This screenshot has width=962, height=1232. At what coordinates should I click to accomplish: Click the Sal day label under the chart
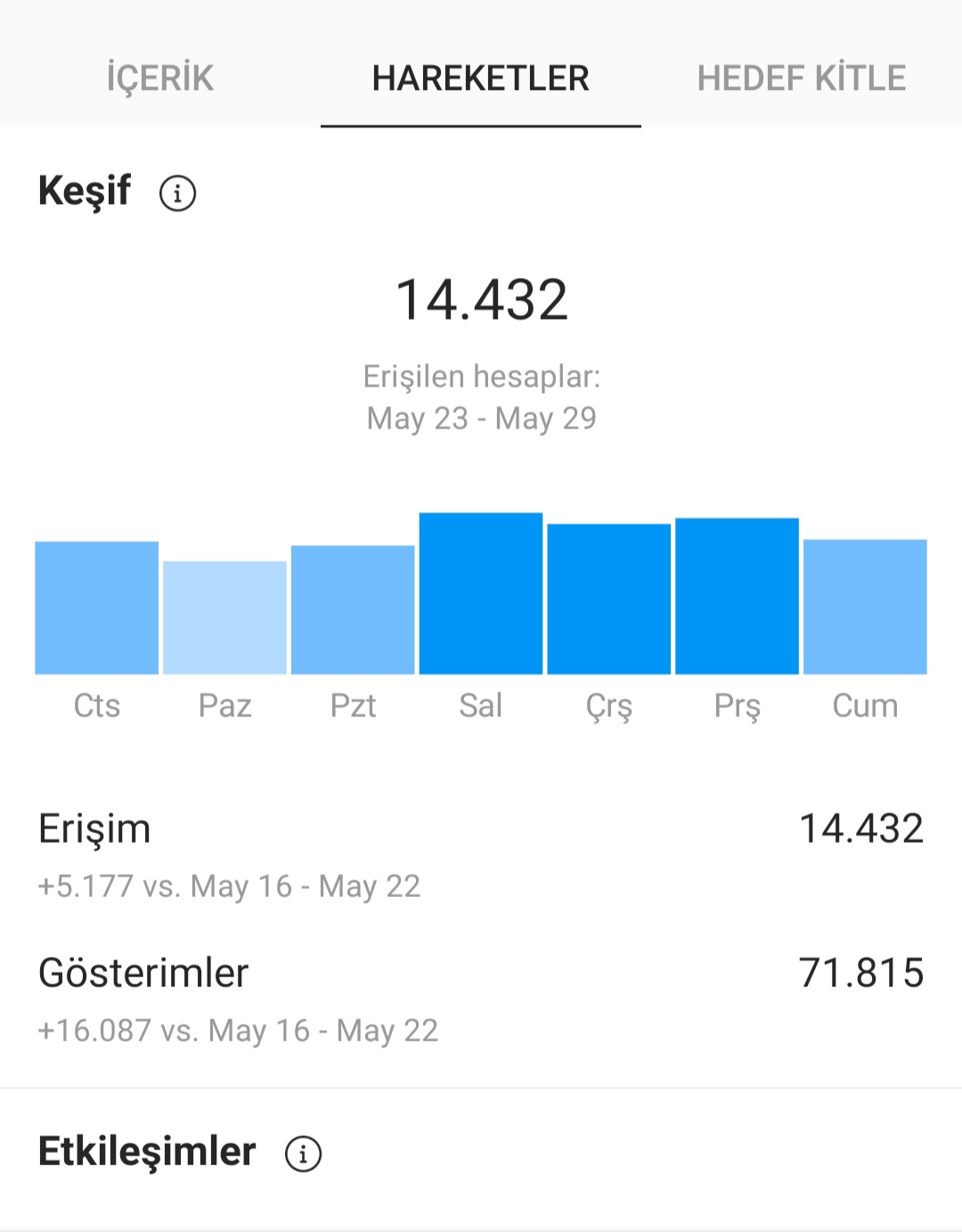pos(481,706)
